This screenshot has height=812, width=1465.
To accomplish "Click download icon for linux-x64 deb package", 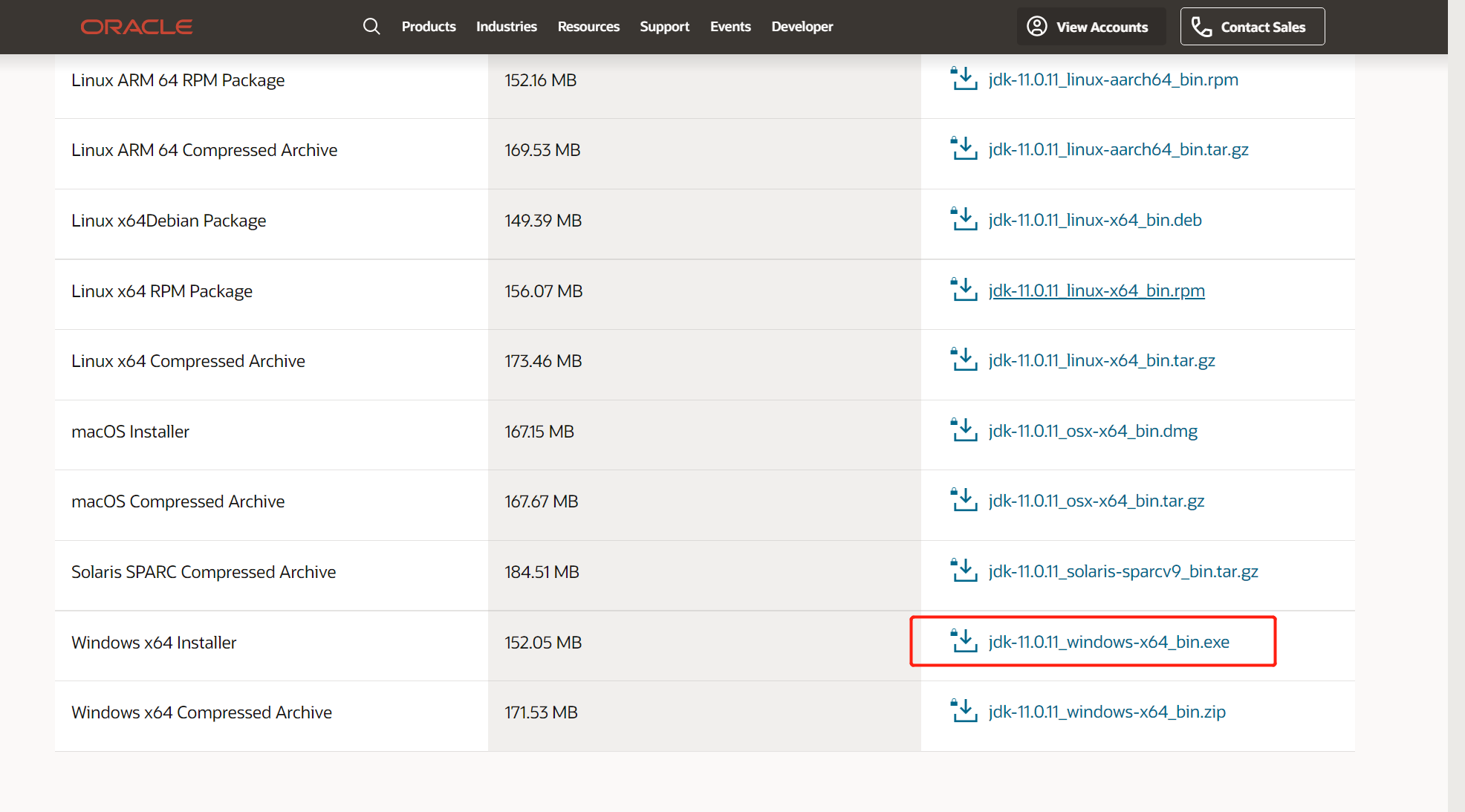I will click(964, 220).
